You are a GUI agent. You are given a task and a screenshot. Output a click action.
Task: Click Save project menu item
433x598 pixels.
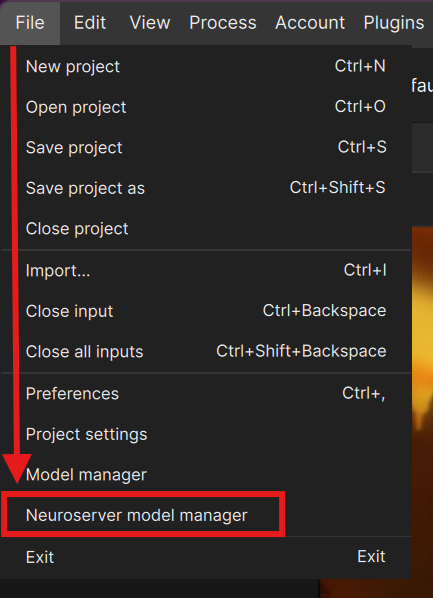206,148
